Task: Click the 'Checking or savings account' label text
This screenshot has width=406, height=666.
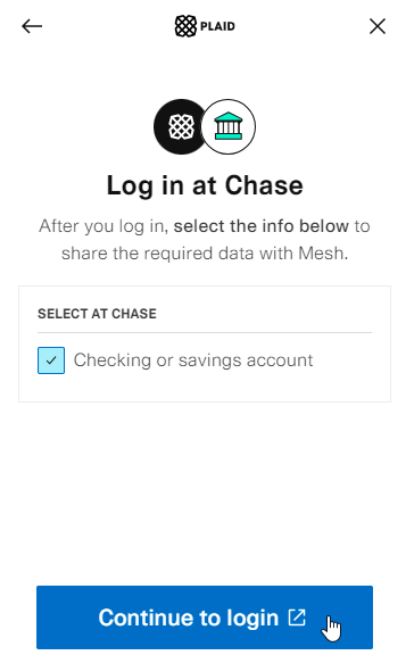Action: pyautogui.click(x=193, y=360)
